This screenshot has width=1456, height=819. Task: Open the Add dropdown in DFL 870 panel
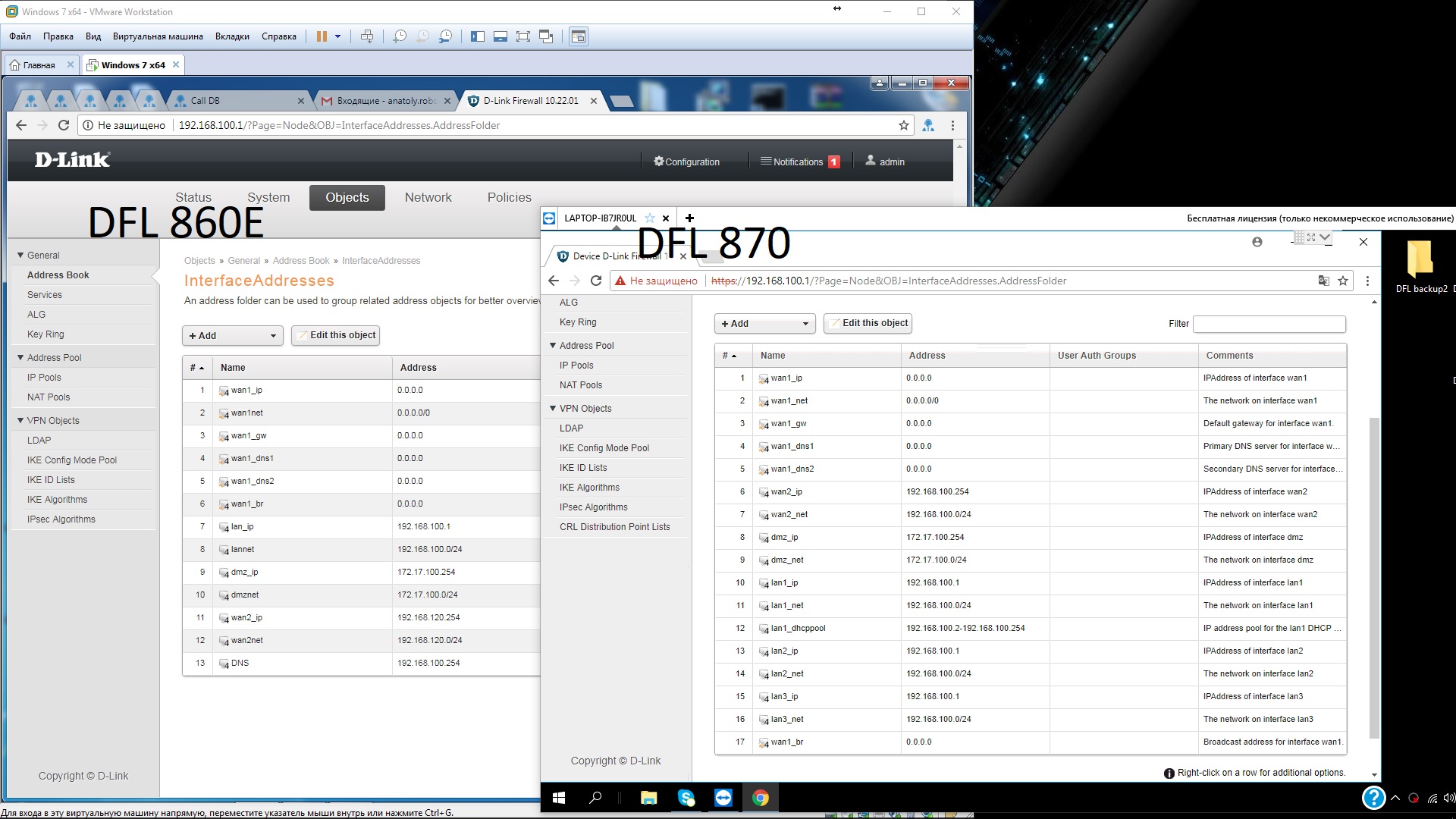[764, 323]
